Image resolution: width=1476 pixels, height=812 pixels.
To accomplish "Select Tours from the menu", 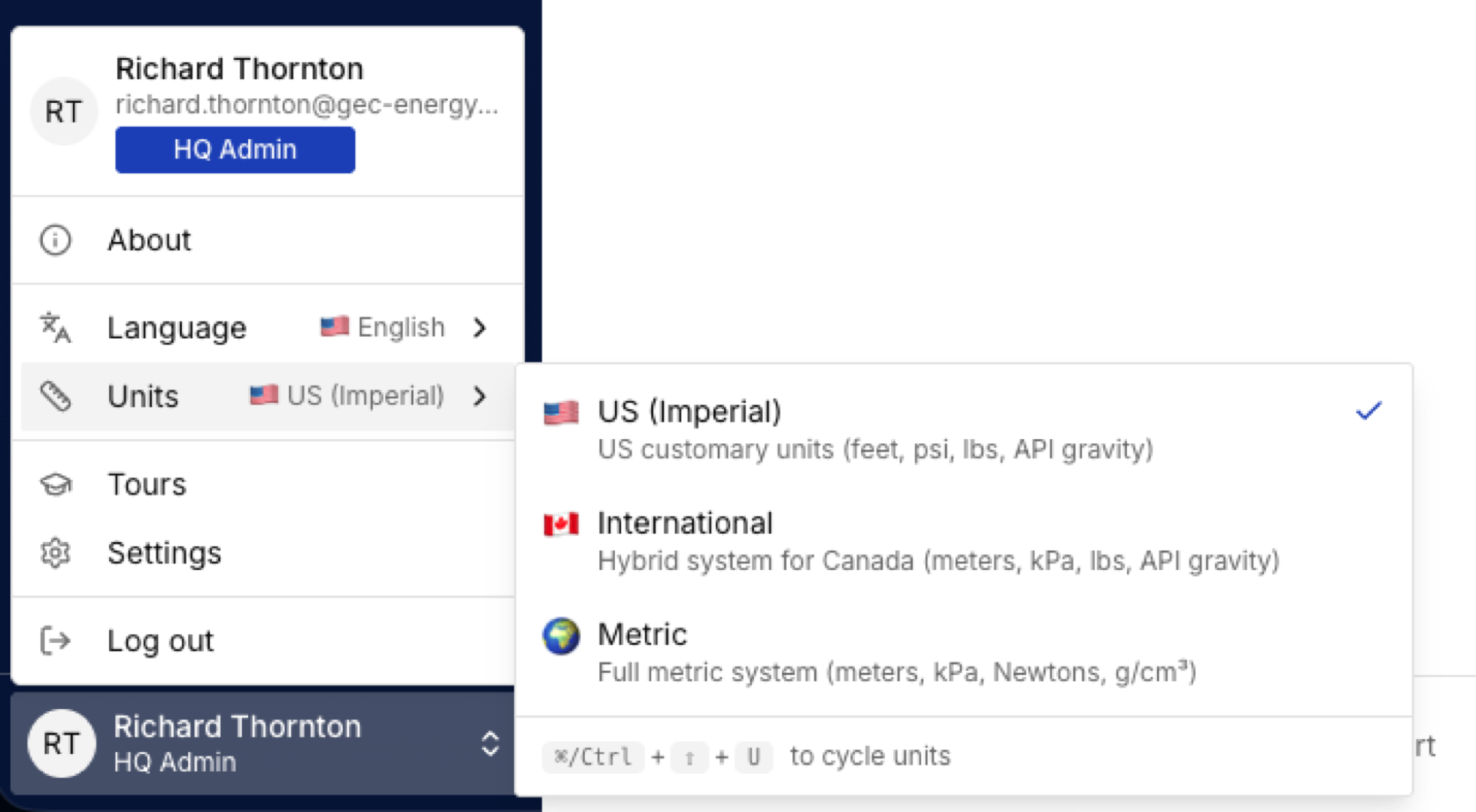I will pos(147,484).
